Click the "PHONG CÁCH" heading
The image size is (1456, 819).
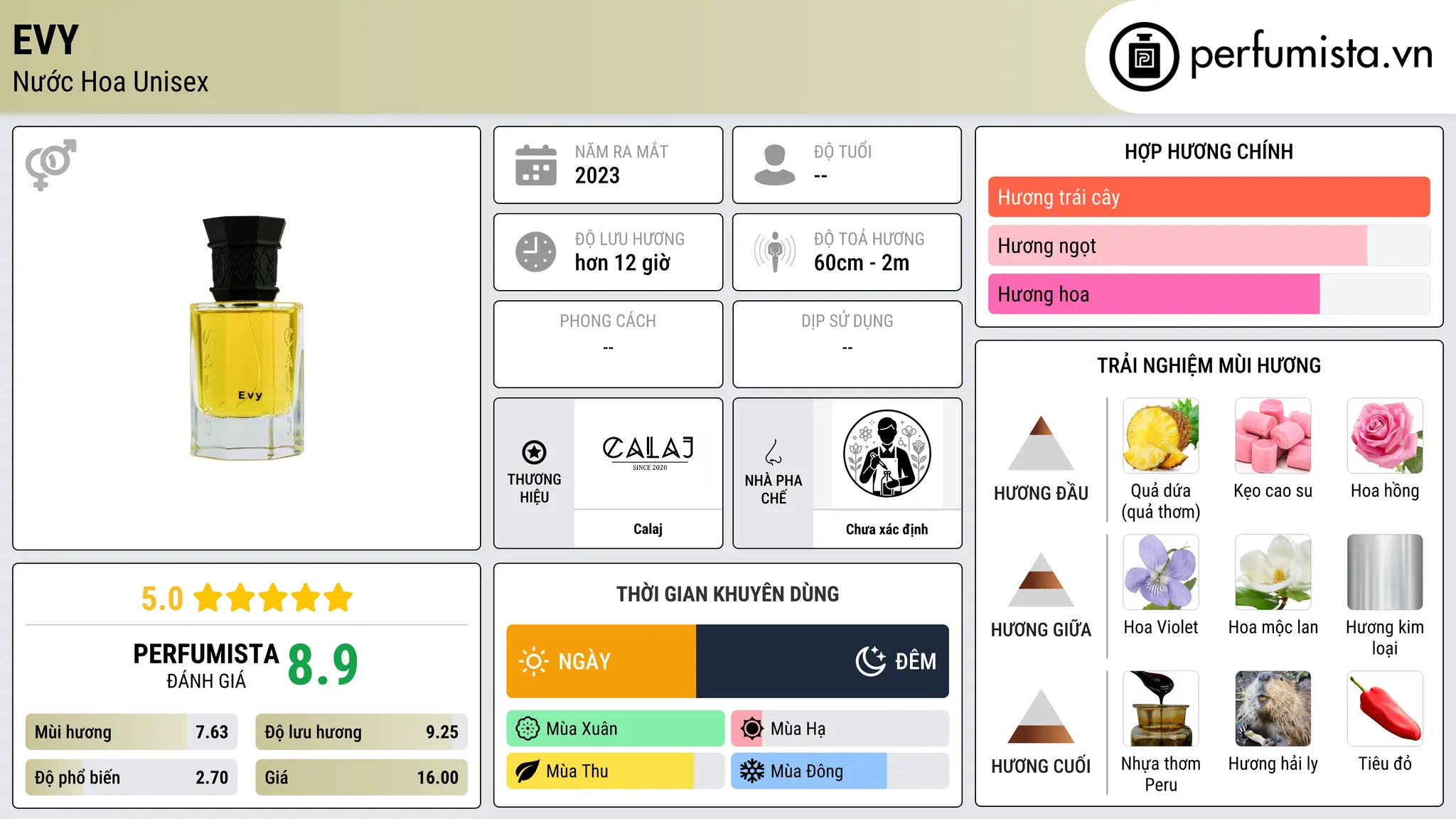608,321
